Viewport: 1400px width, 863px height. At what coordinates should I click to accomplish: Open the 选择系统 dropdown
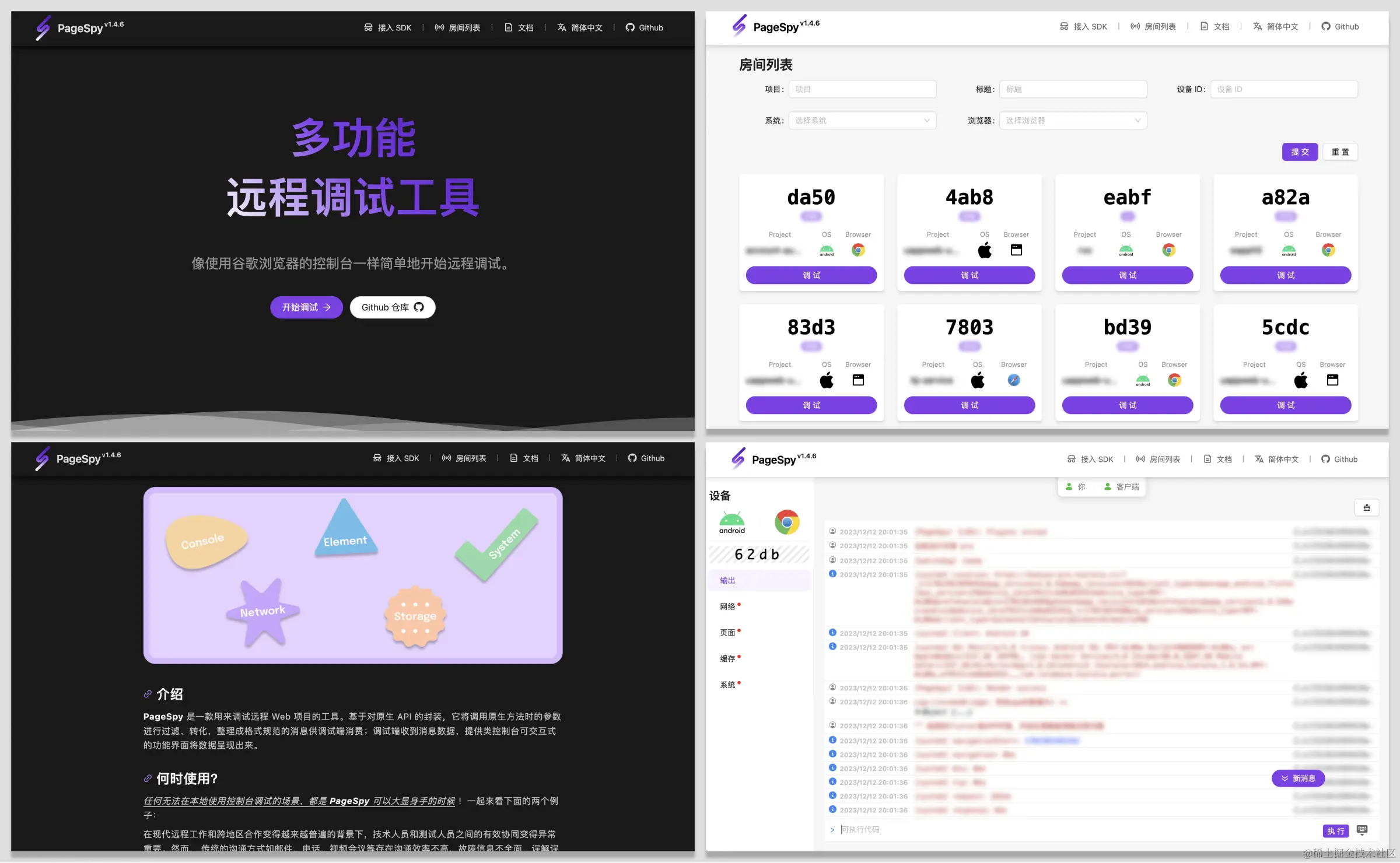(x=862, y=121)
